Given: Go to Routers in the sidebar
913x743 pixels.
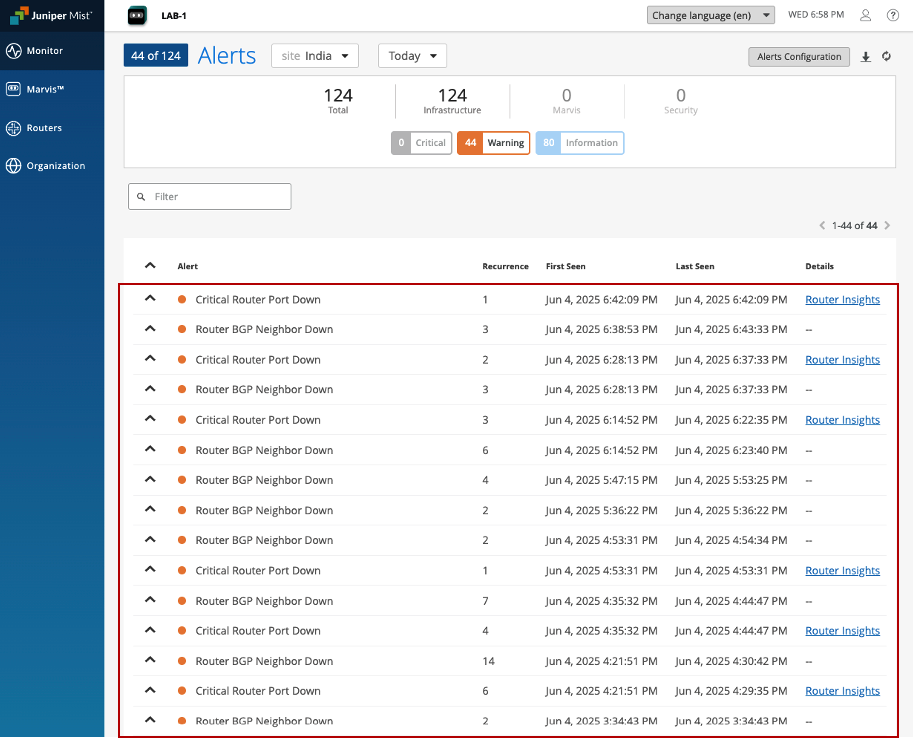Looking at the screenshot, I should 44,128.
